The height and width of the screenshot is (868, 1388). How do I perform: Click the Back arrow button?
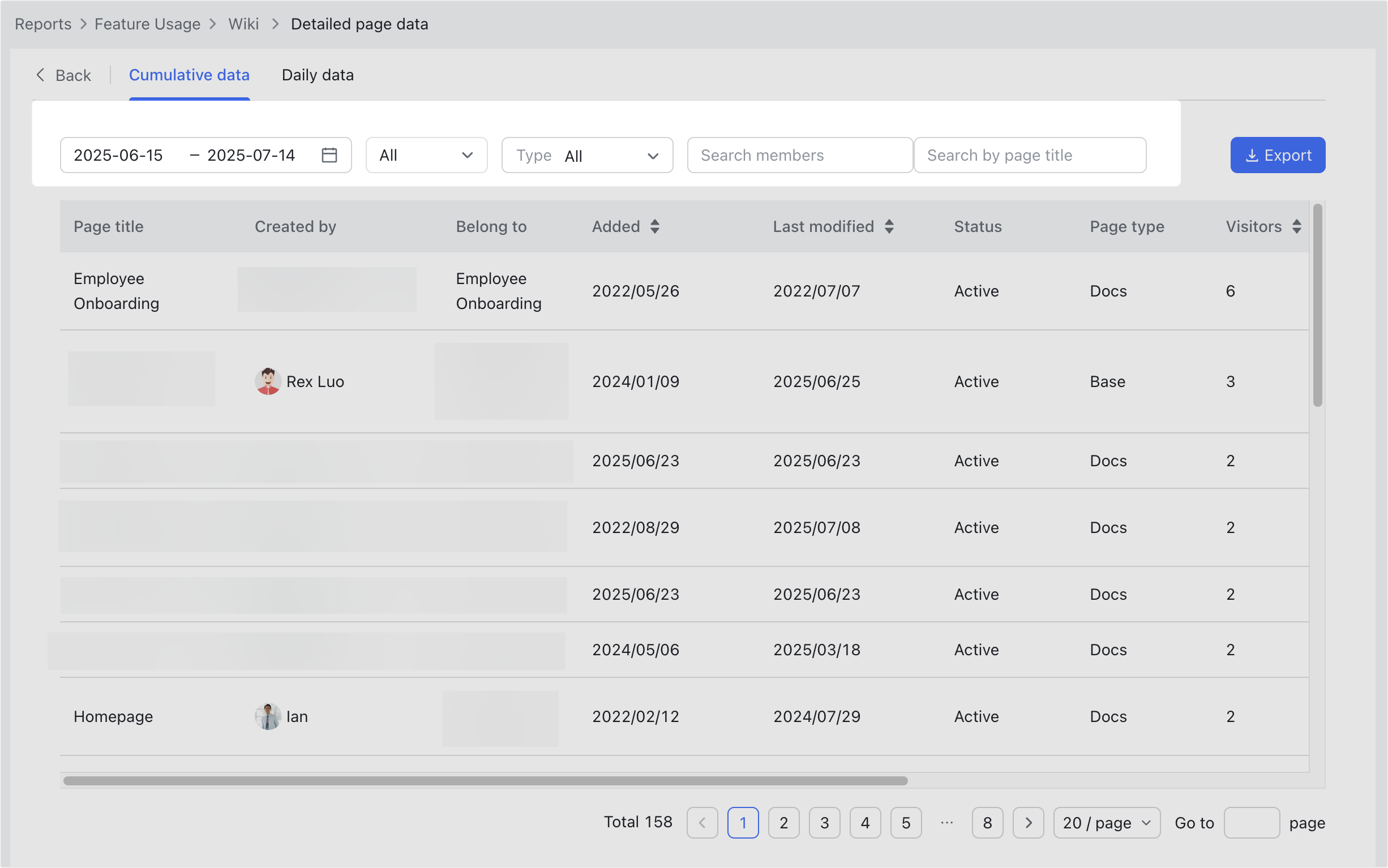click(x=63, y=75)
